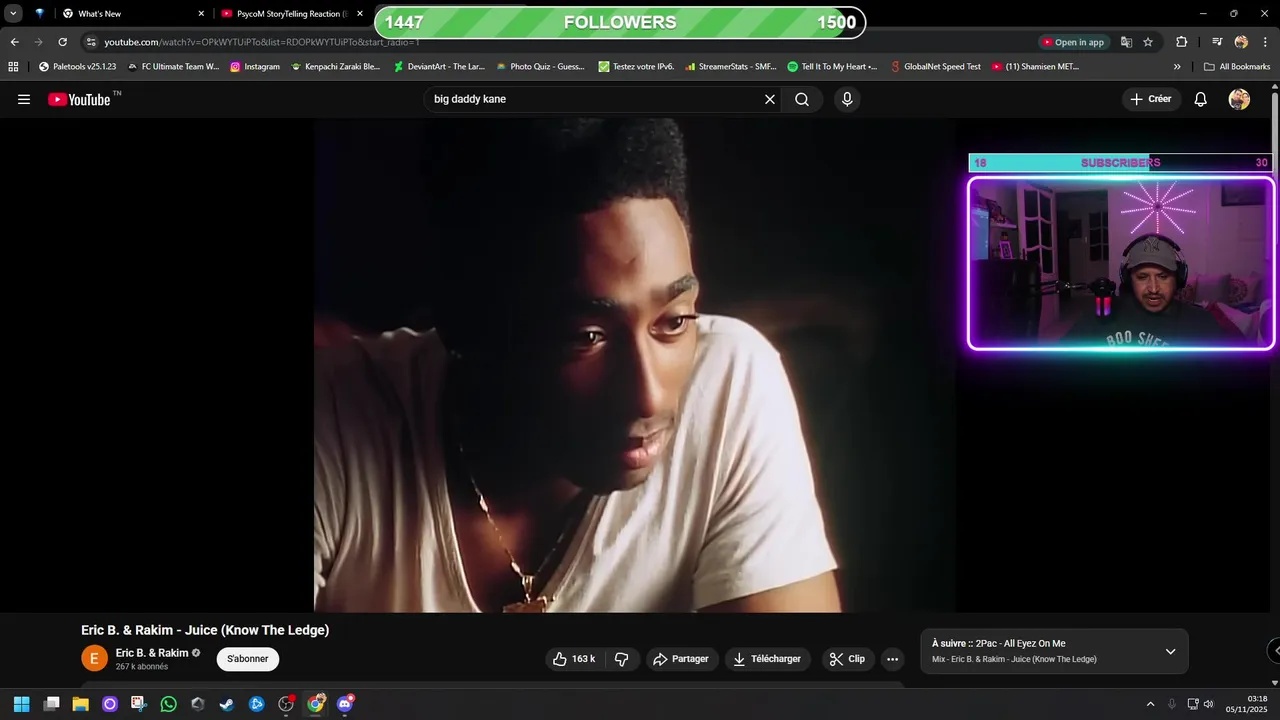
Task: Open the Eric B. & Rakim channel name
Action: click(152, 653)
